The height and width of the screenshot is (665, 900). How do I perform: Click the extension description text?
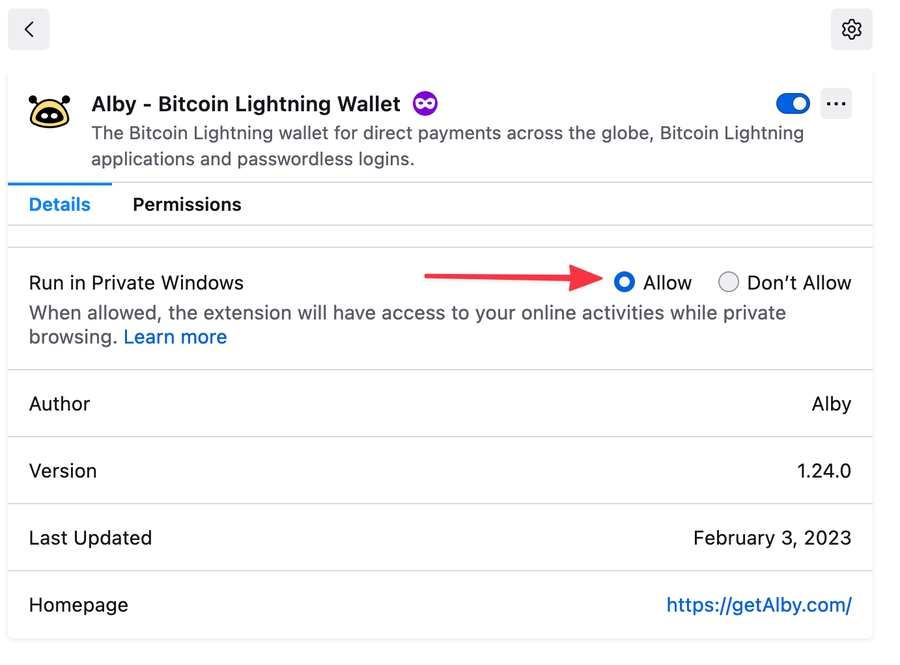tap(447, 146)
